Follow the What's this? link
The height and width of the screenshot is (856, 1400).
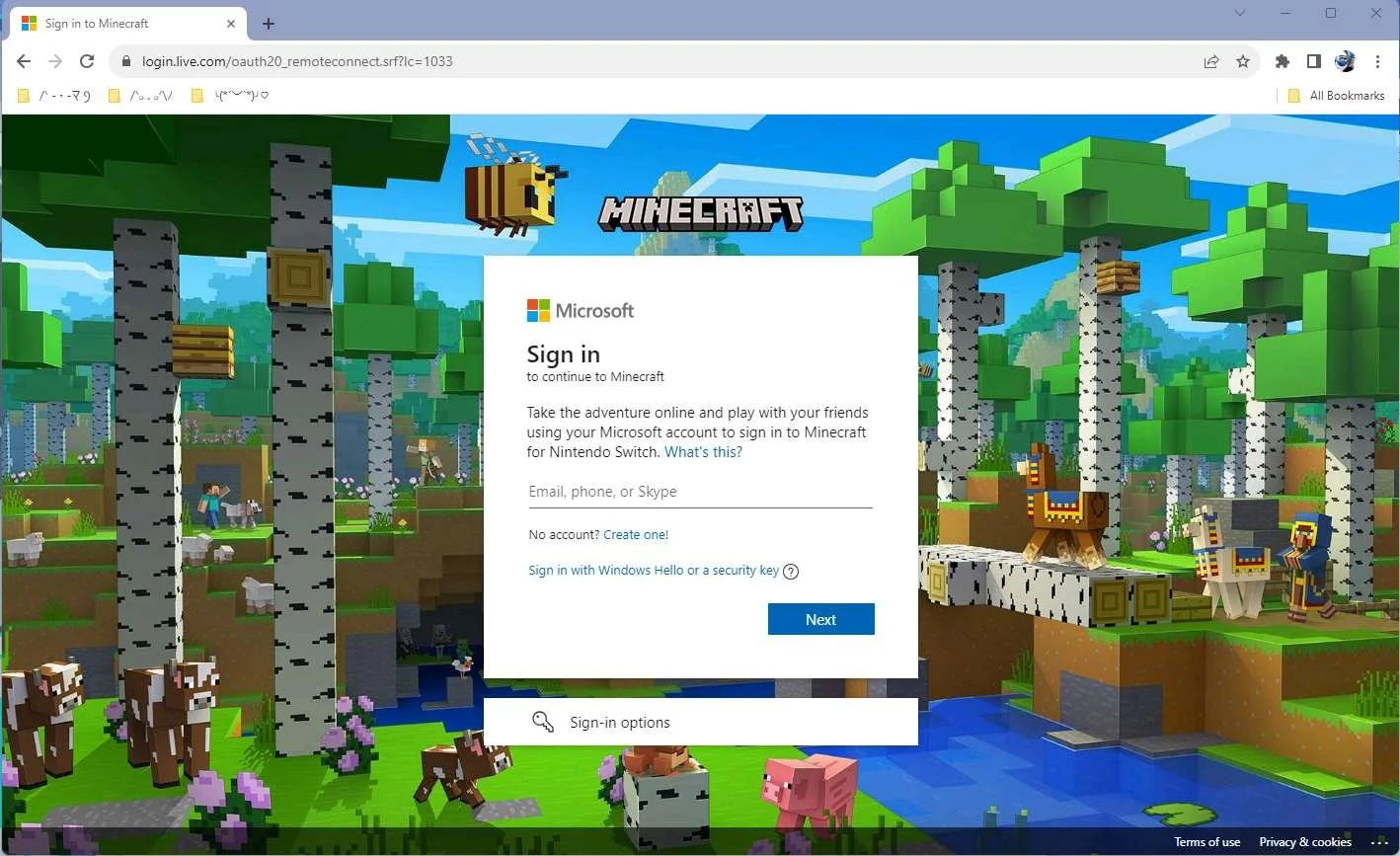pyautogui.click(x=703, y=452)
